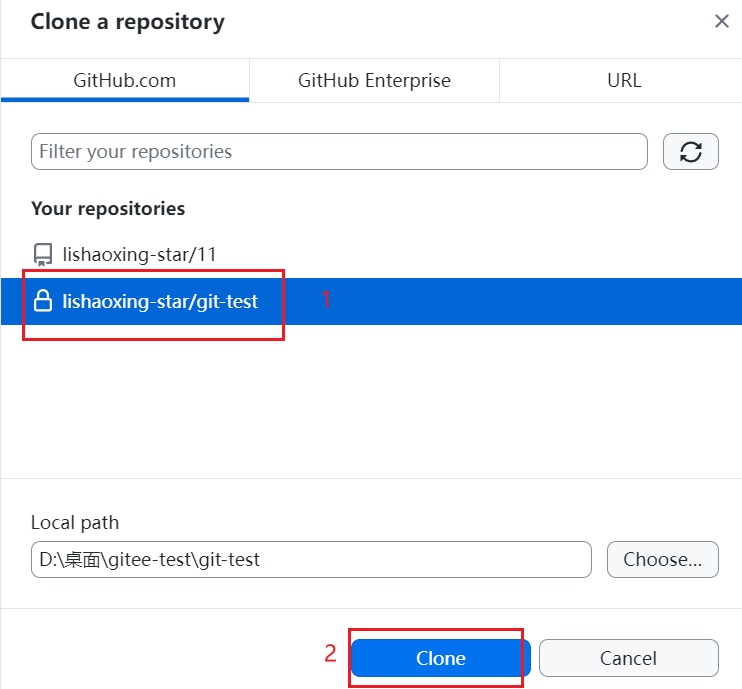
Task: Click the red annotation number 2
Action: coord(330,654)
